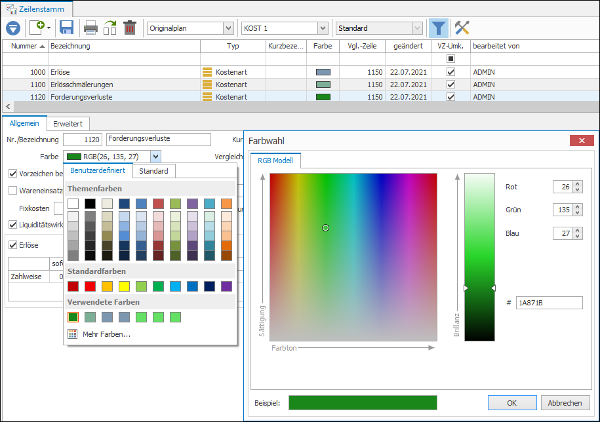Image resolution: width=600 pixels, height=422 pixels.
Task: Click Kostenart type icon in row 1120
Action: [x=207, y=96]
